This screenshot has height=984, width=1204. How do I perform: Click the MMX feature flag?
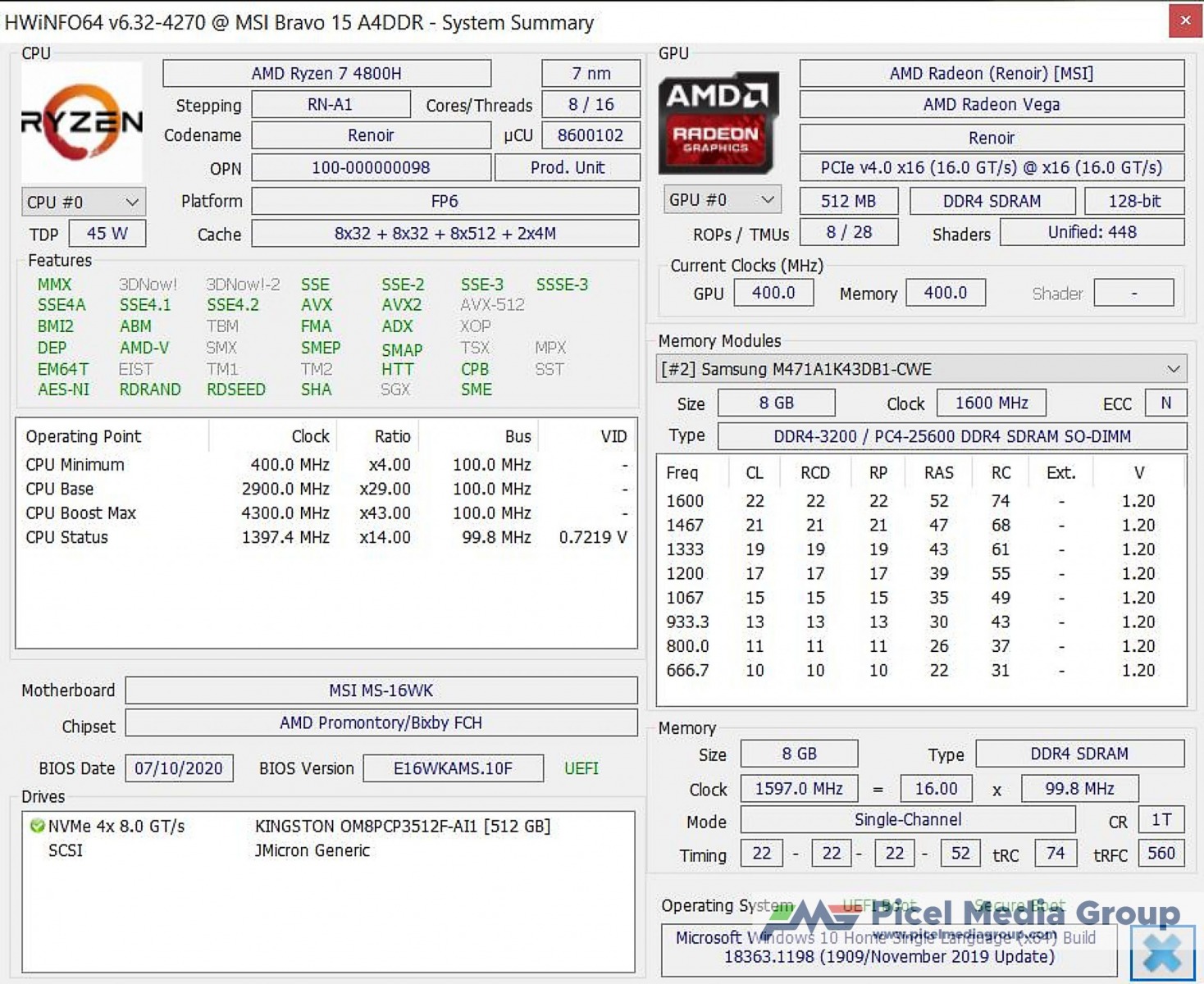pyautogui.click(x=55, y=285)
